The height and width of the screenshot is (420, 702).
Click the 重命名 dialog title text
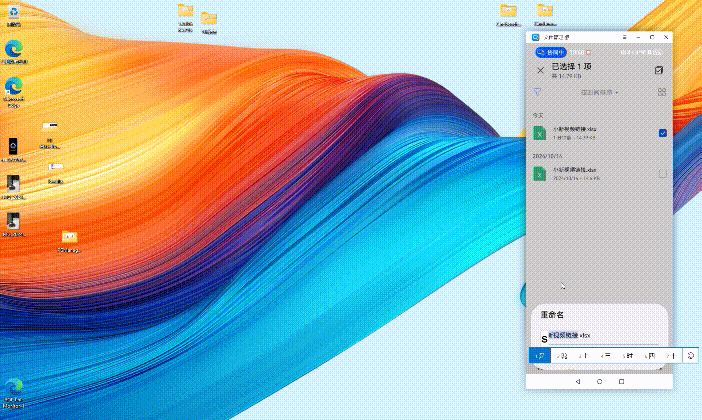552,315
